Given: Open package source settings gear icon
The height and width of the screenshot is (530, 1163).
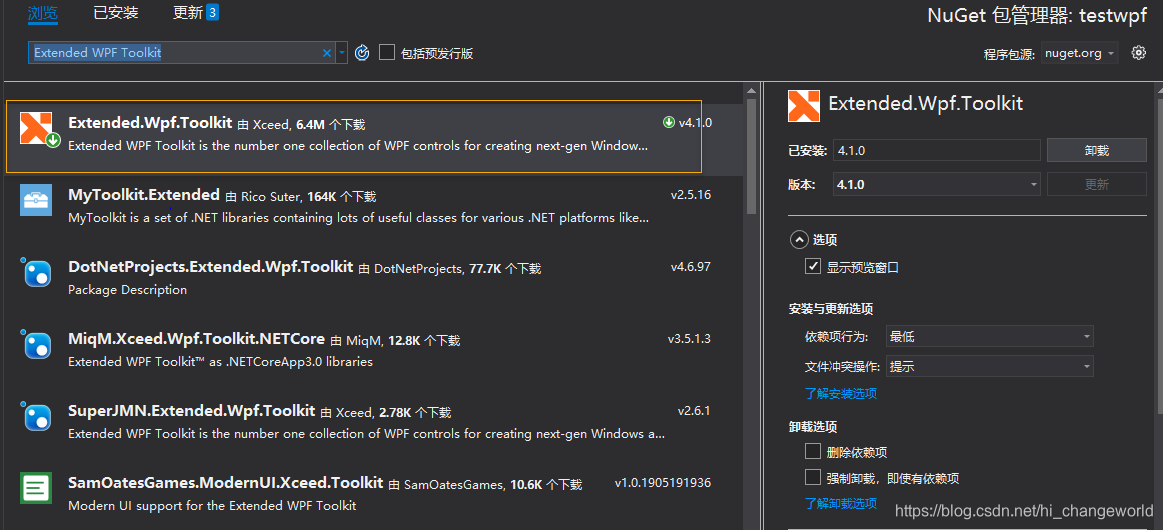Looking at the screenshot, I should [1139, 53].
